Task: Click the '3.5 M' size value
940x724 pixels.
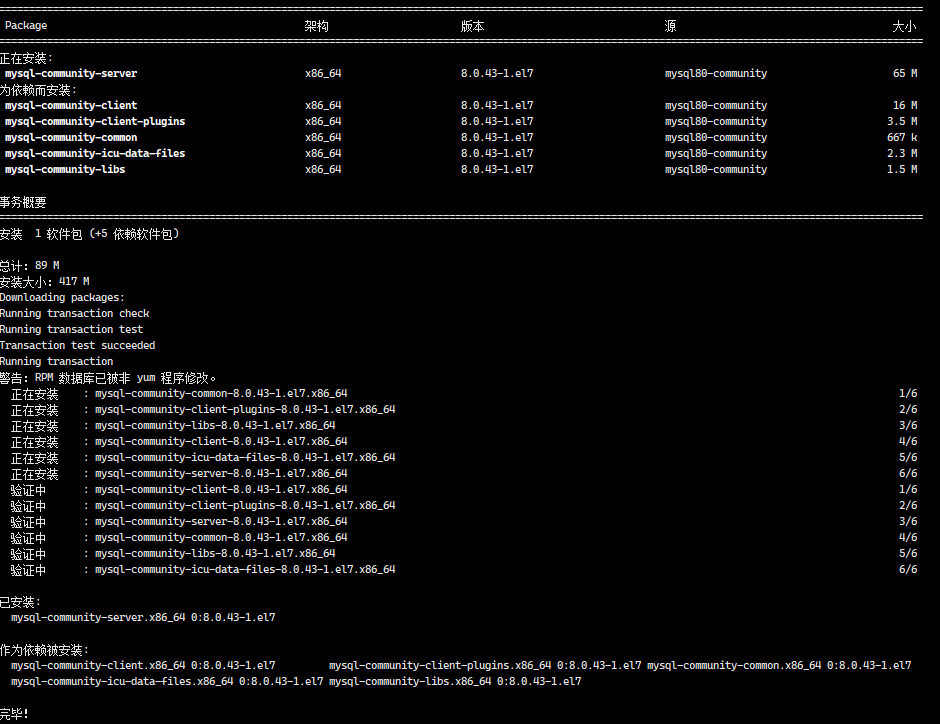Action: pyautogui.click(x=902, y=121)
